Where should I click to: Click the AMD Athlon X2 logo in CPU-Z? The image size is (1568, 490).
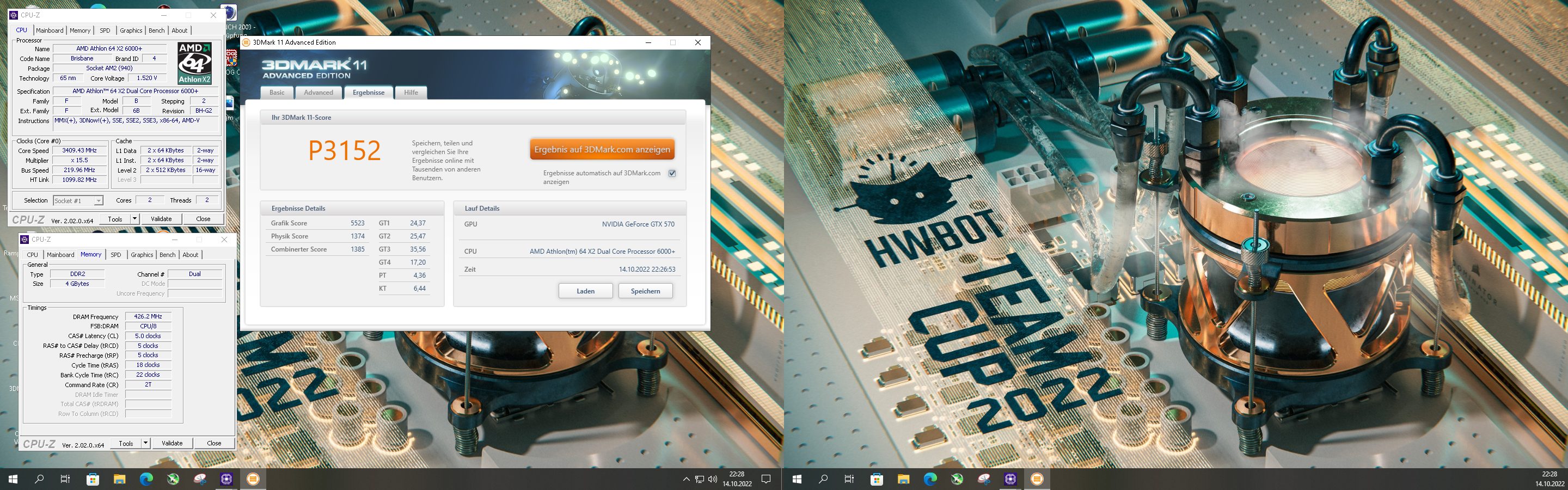[x=194, y=63]
